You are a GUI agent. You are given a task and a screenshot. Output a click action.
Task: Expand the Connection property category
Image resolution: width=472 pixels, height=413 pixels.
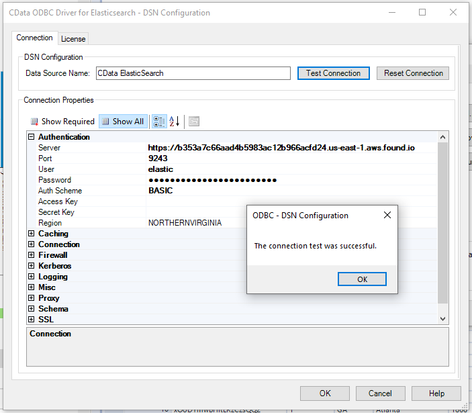[31, 244]
